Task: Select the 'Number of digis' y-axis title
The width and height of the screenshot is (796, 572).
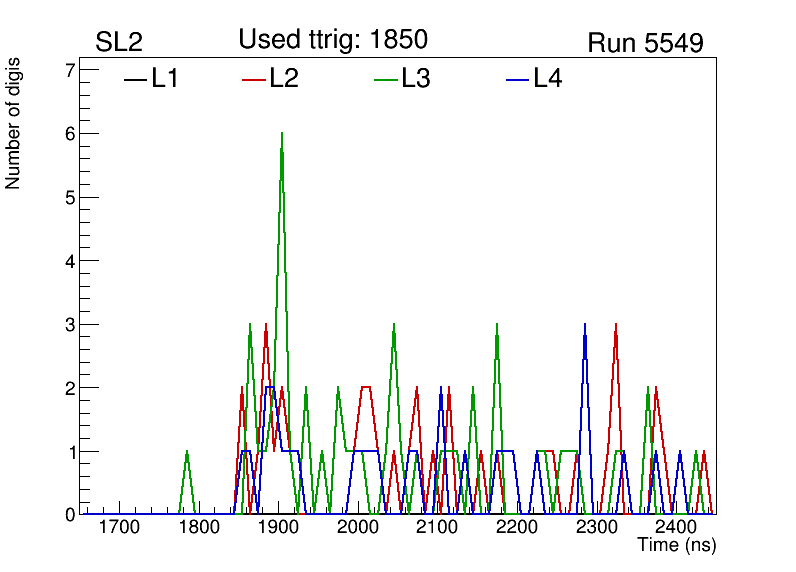Action: click(x=14, y=123)
